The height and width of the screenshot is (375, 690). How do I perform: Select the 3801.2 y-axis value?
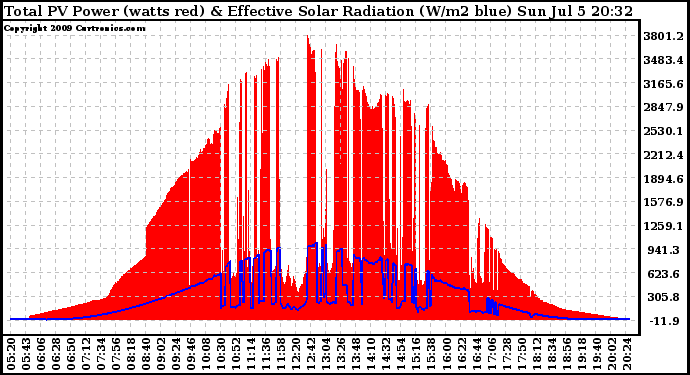tap(663, 36)
